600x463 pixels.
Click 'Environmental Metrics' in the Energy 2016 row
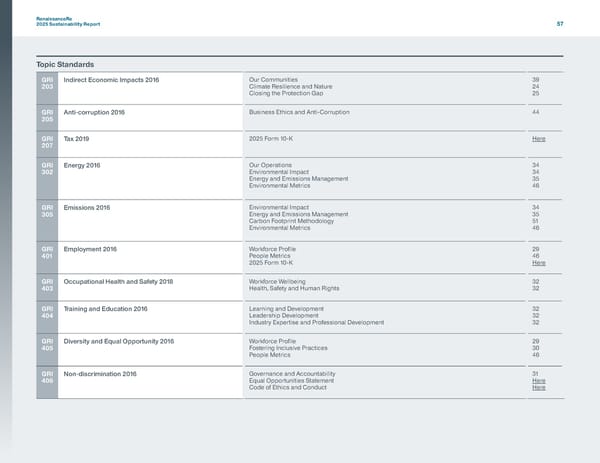pos(279,186)
